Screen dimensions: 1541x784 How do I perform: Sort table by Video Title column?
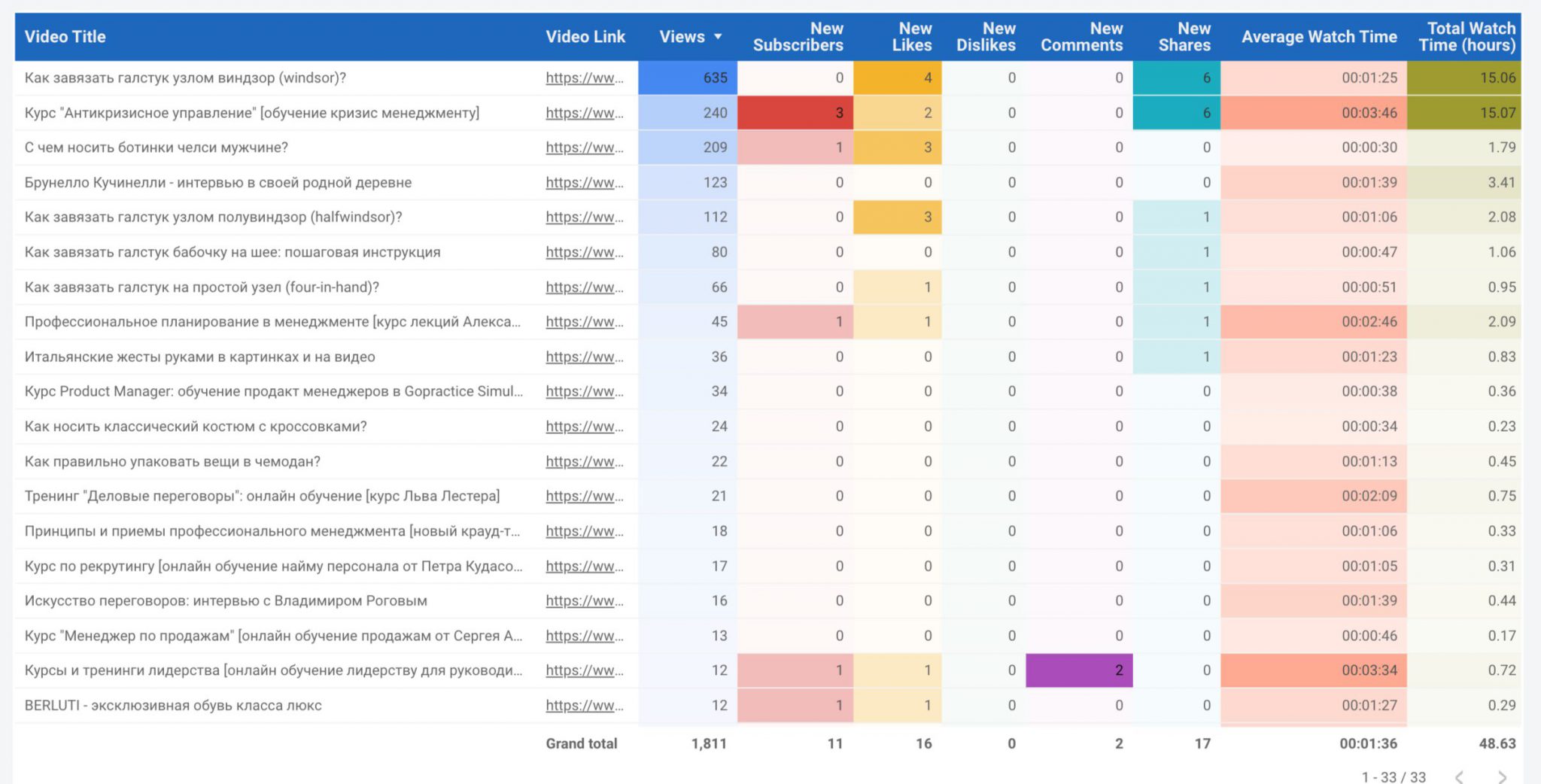[x=65, y=37]
